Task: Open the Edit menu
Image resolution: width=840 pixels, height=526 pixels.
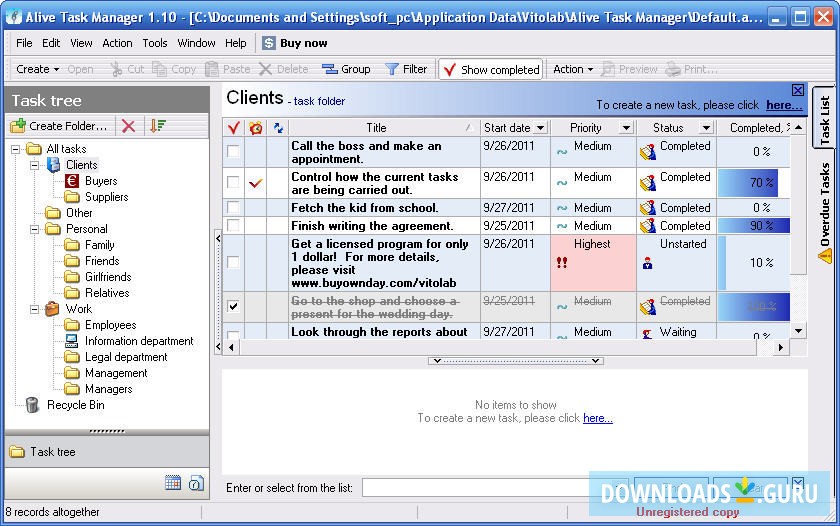Action: pyautogui.click(x=51, y=43)
